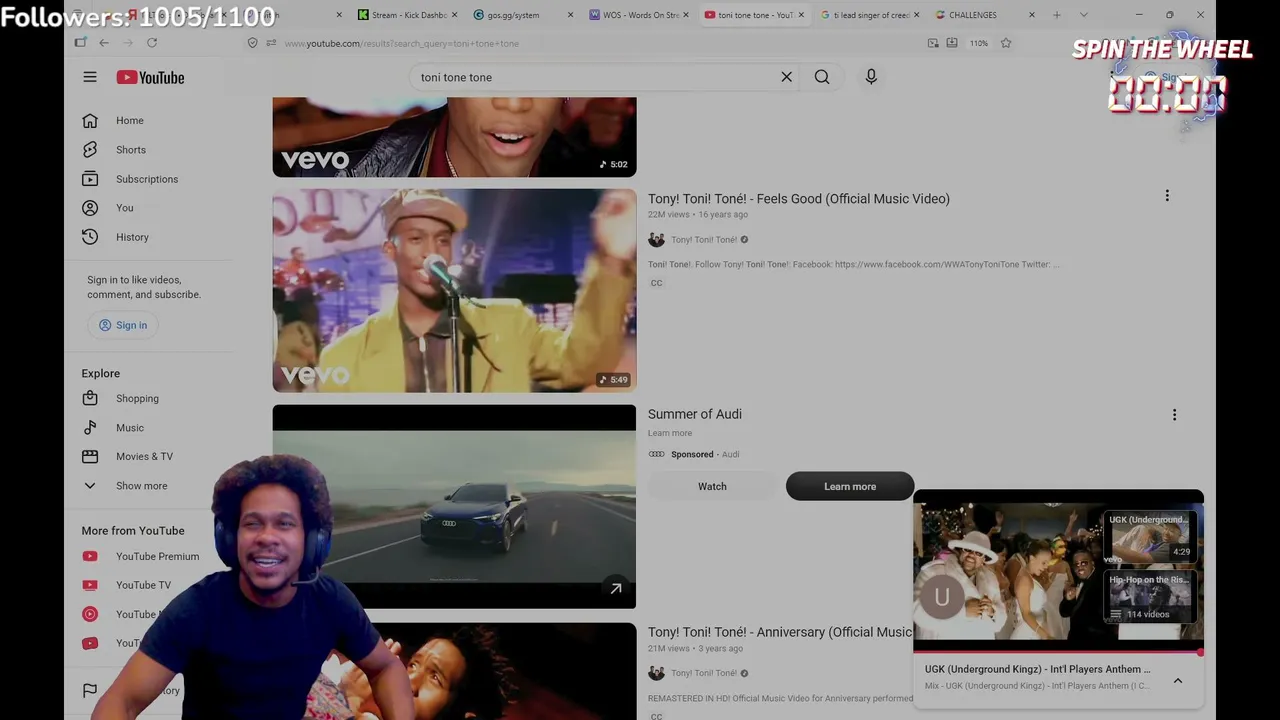Open the Feels Good video thumbnail

(x=454, y=290)
